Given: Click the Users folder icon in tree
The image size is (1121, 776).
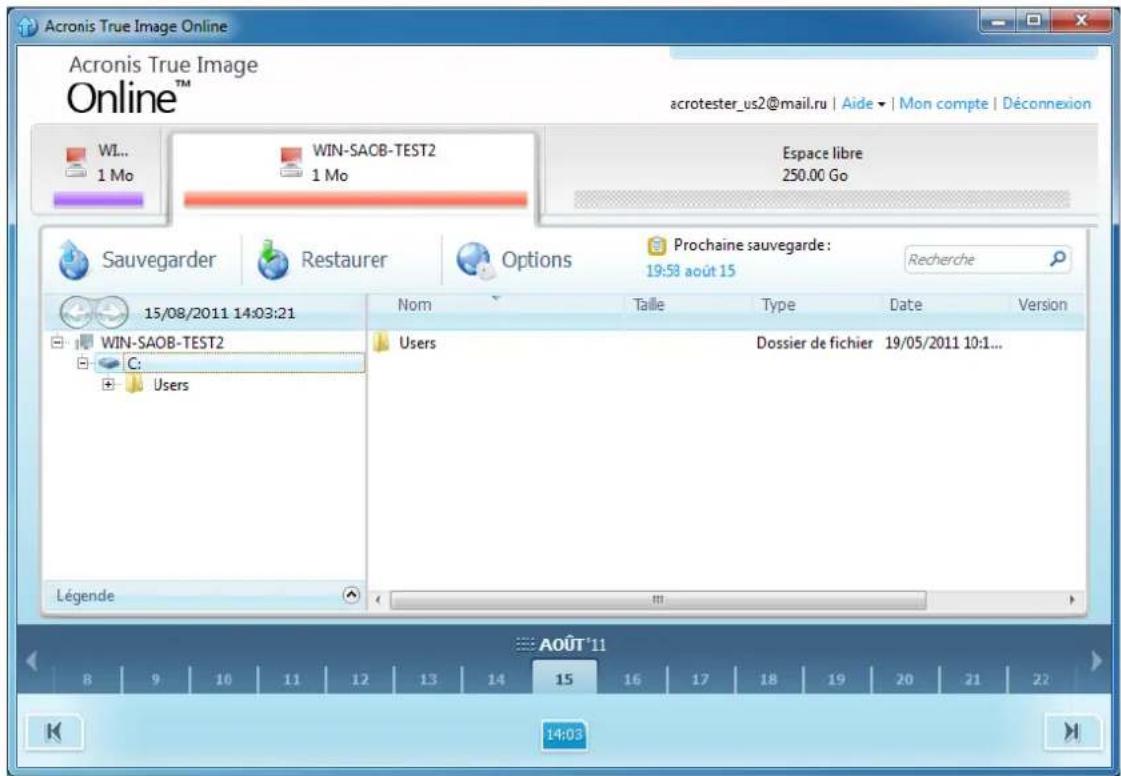Looking at the screenshot, I should (134, 385).
